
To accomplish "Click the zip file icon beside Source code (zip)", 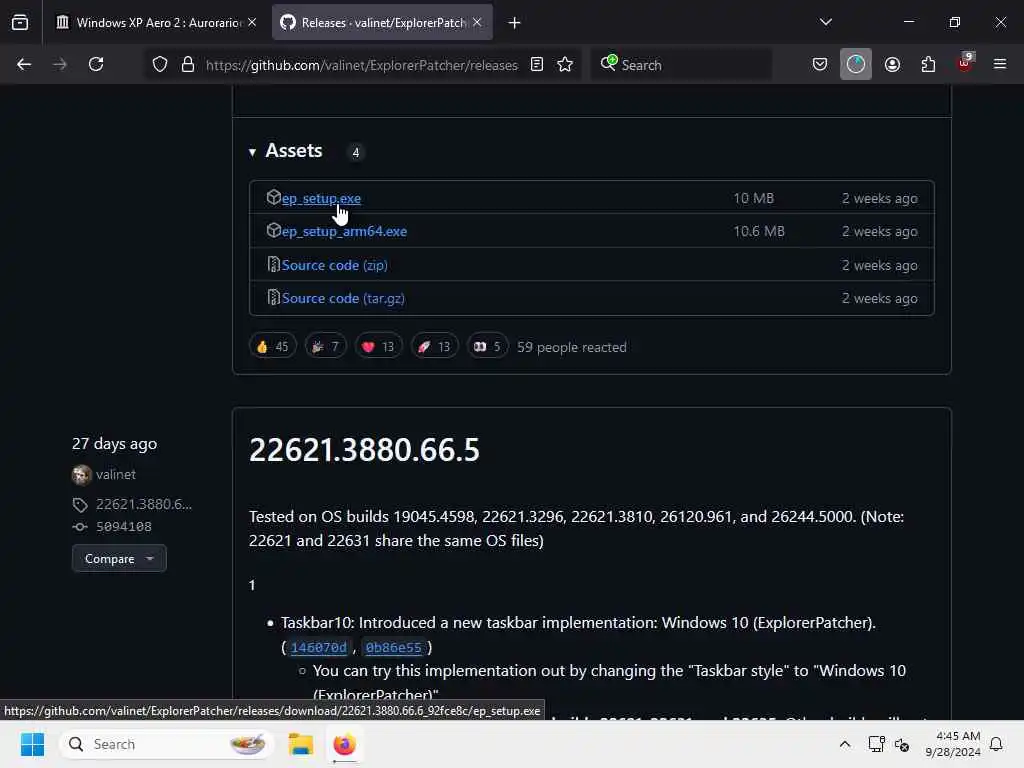I will coord(274,264).
